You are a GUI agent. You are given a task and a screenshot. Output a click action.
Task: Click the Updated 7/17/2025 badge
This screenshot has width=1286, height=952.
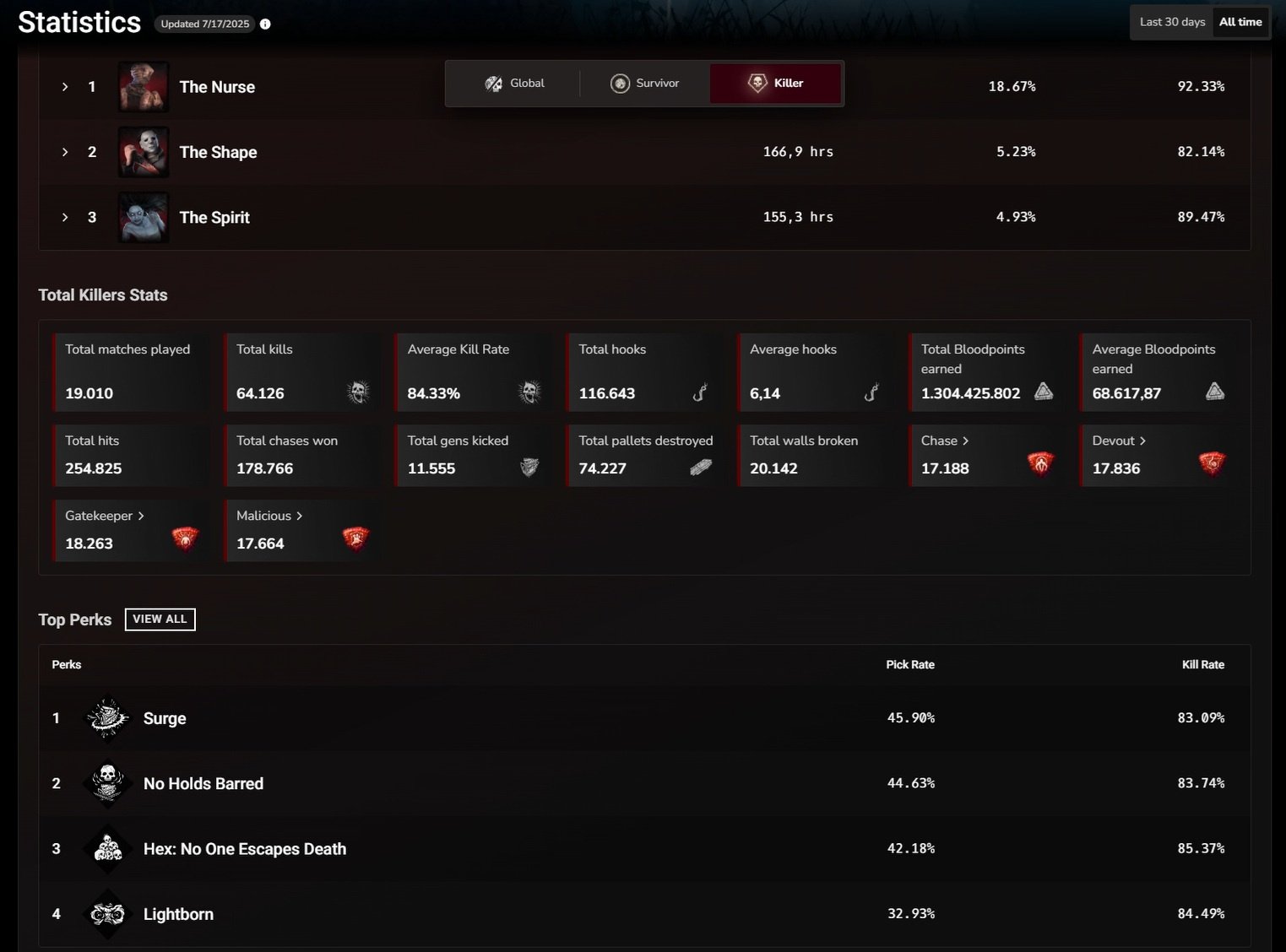tap(205, 24)
